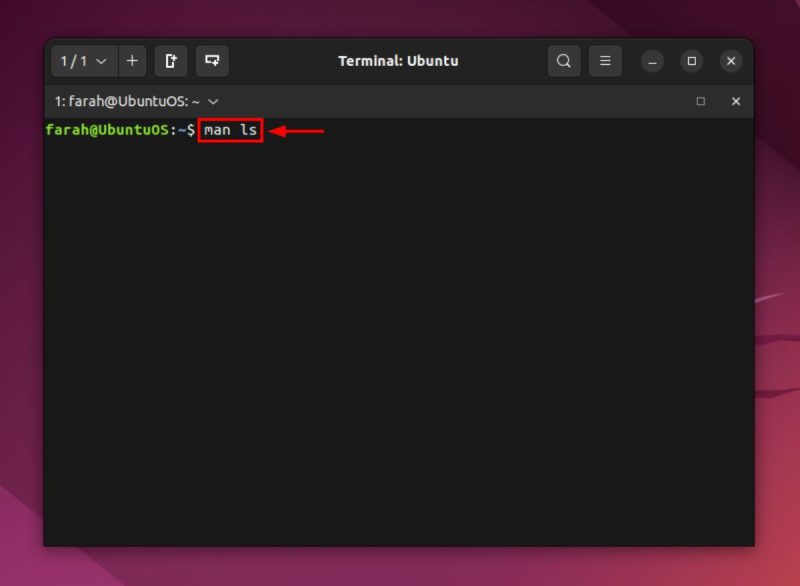Viewport: 800px width, 586px height.
Task: Open terminal search with the magnifier icon
Action: coord(563,61)
